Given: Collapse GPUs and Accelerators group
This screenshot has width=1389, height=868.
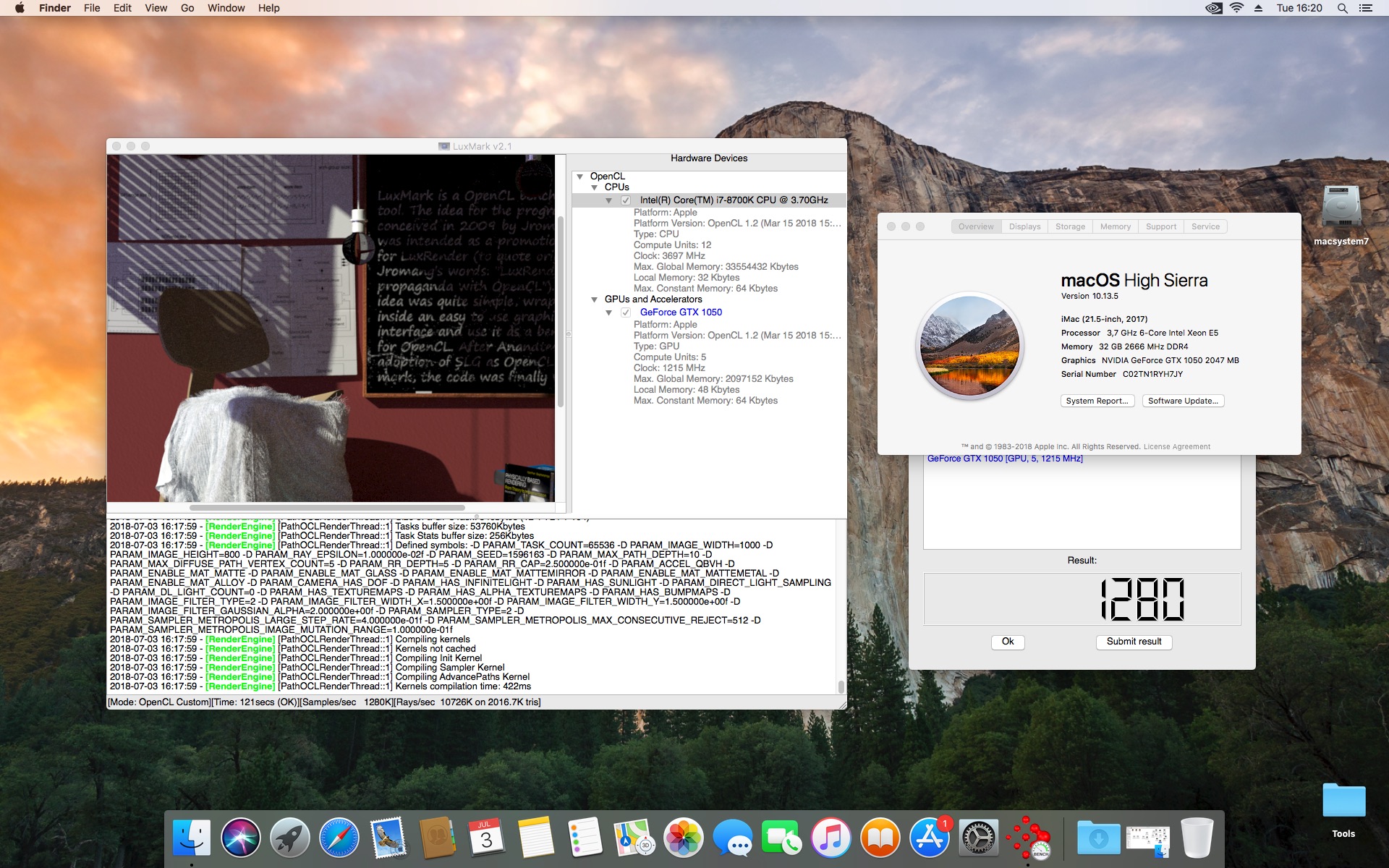Looking at the screenshot, I should (594, 299).
